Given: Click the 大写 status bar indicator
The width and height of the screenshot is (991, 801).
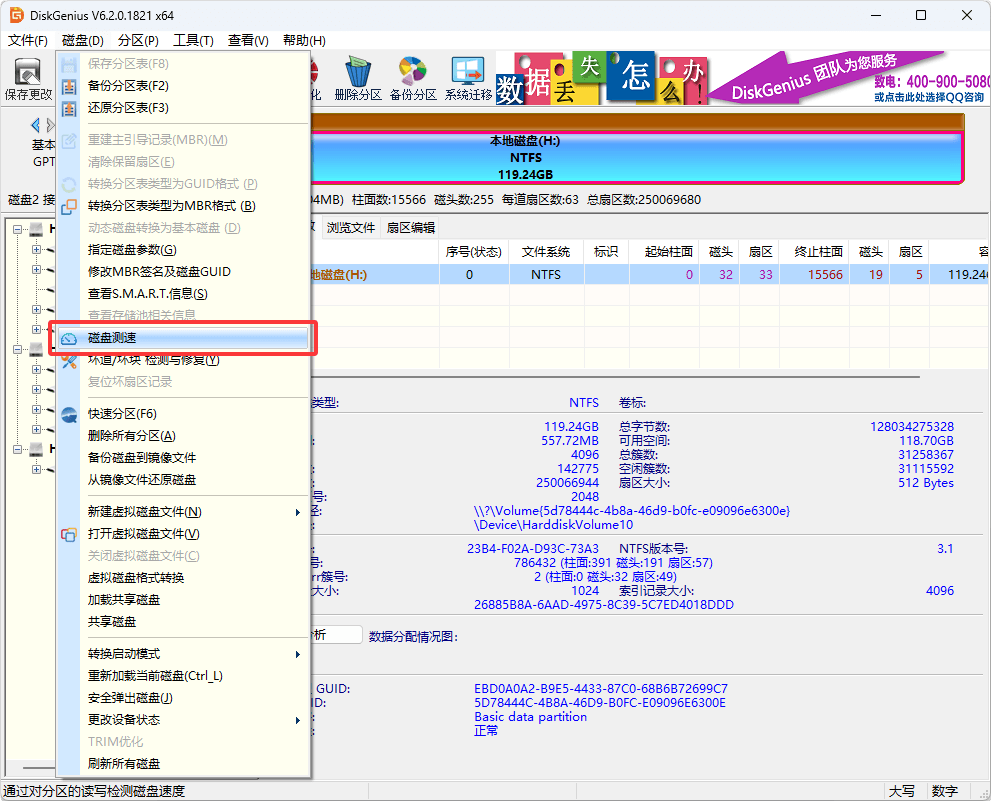Looking at the screenshot, I should 902,791.
